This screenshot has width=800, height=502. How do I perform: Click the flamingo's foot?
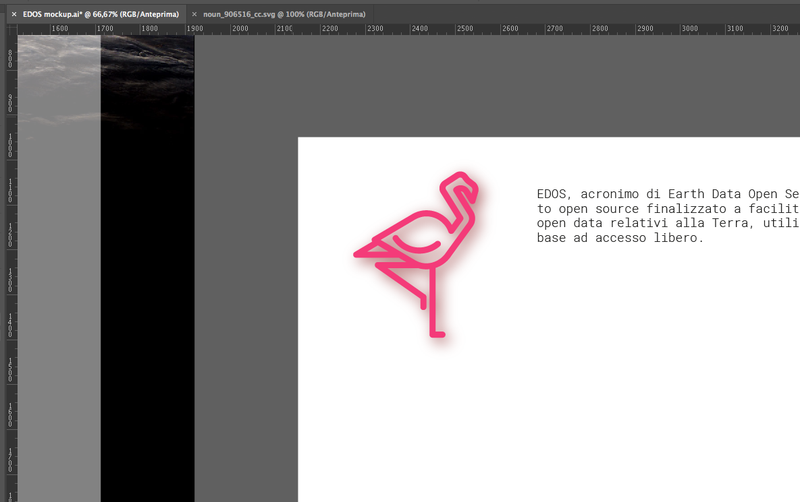tap(437, 333)
